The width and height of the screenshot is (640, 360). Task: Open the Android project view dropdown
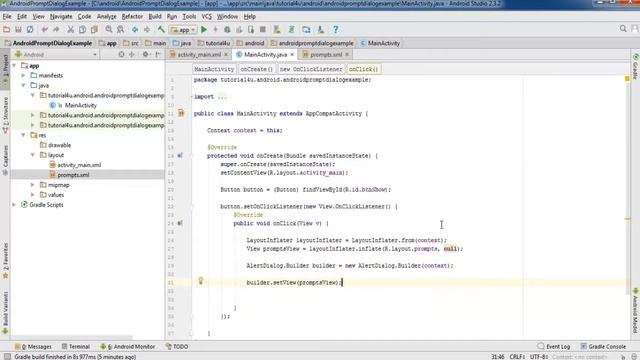click(56, 54)
